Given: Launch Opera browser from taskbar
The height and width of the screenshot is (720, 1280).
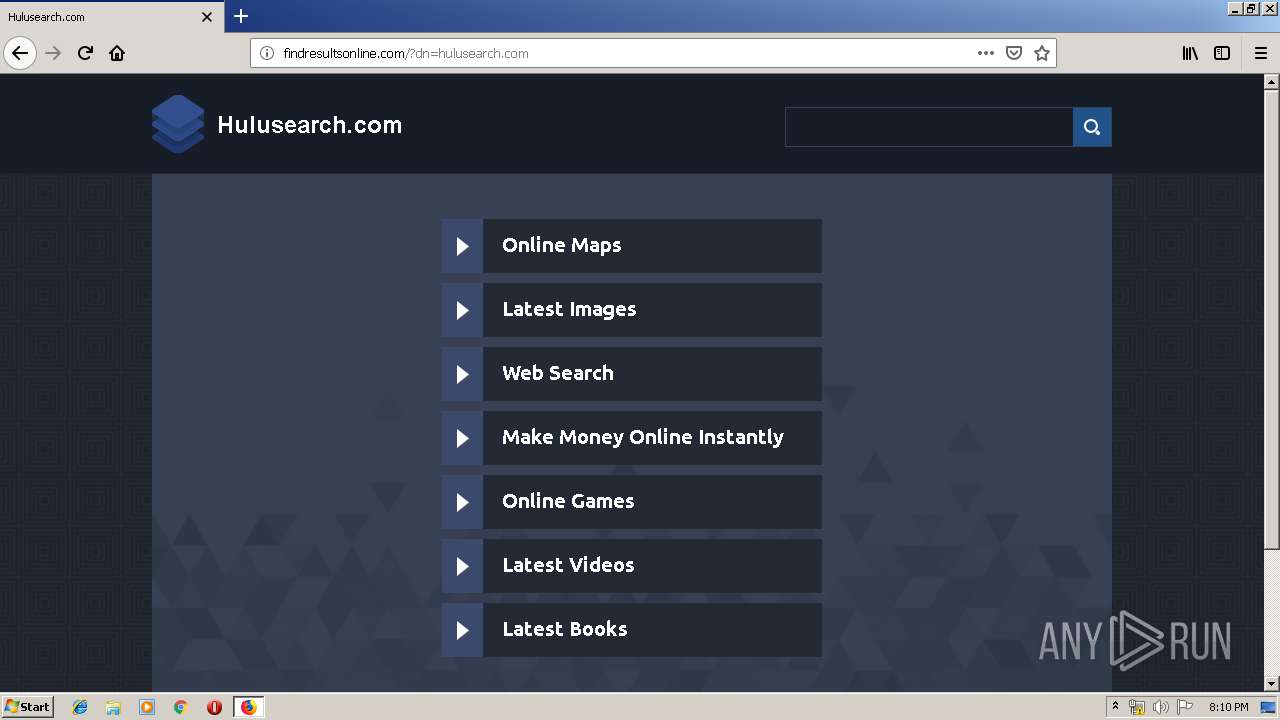Looking at the screenshot, I should [214, 707].
